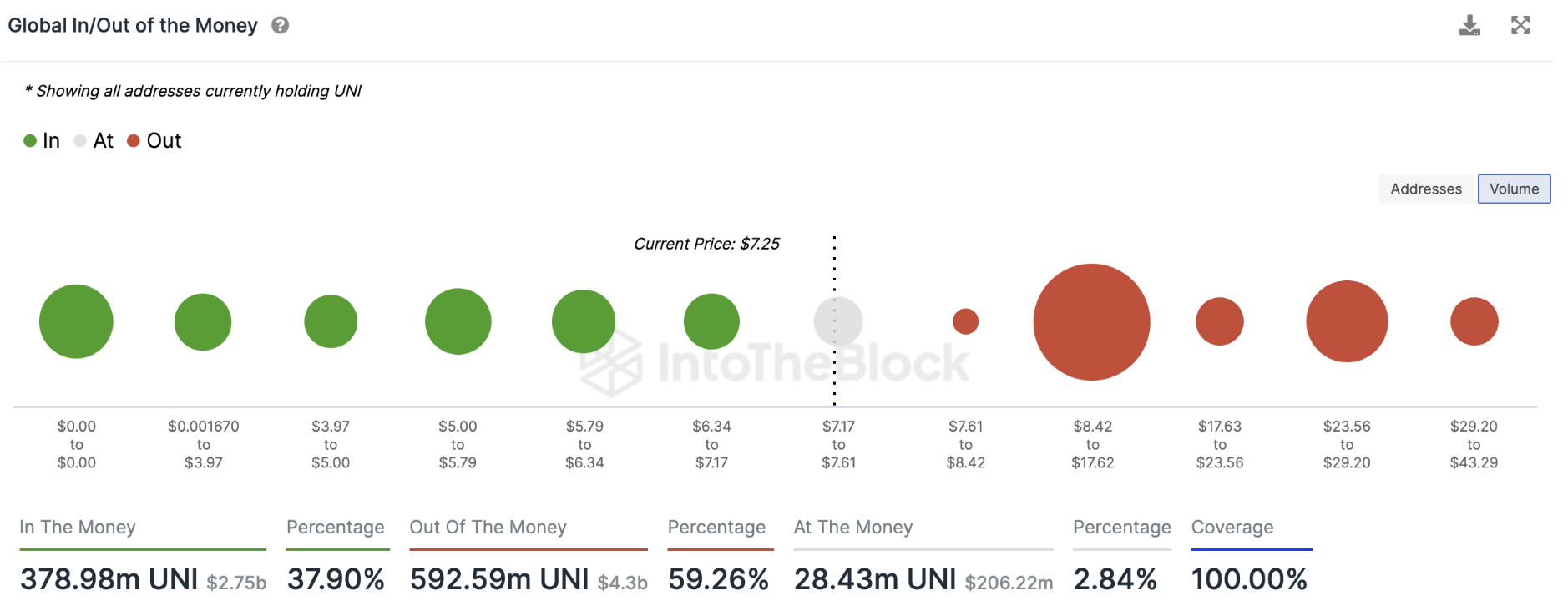Click the Current Price $7.25 label

706,244
